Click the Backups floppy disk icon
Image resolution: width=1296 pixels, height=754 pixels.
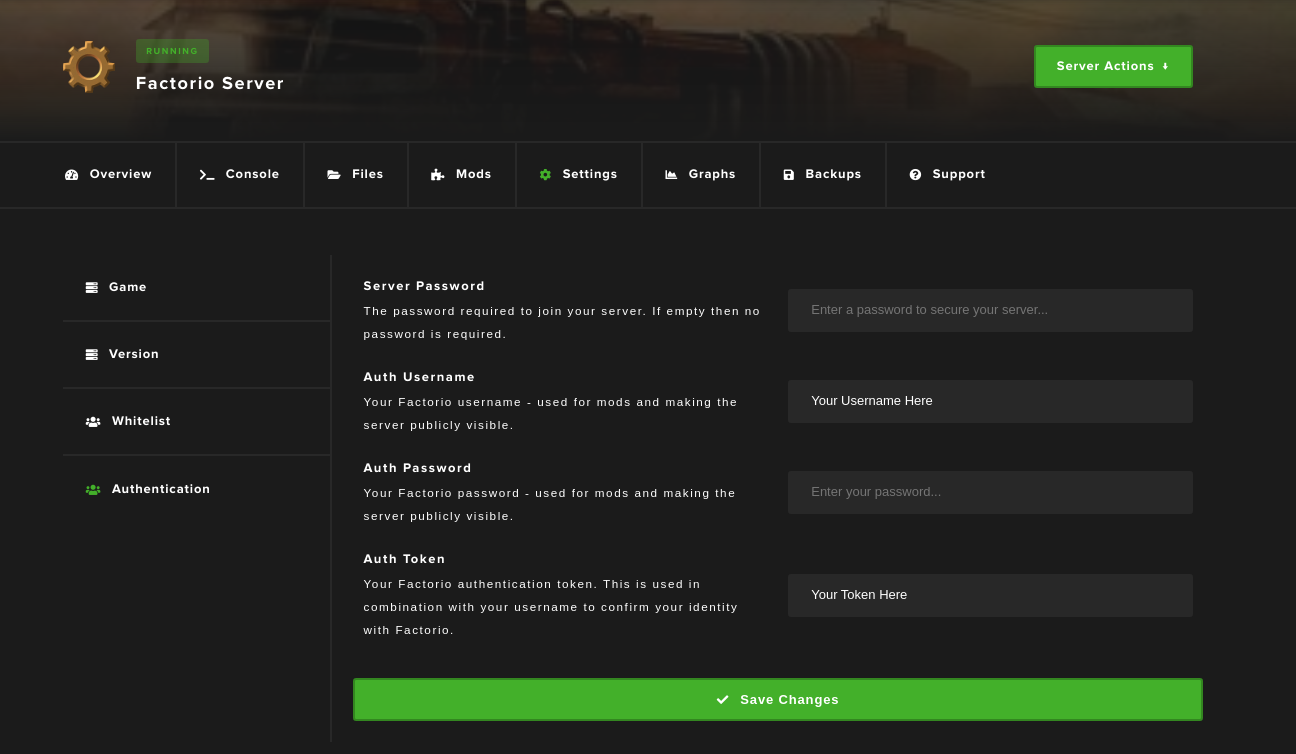tap(788, 174)
